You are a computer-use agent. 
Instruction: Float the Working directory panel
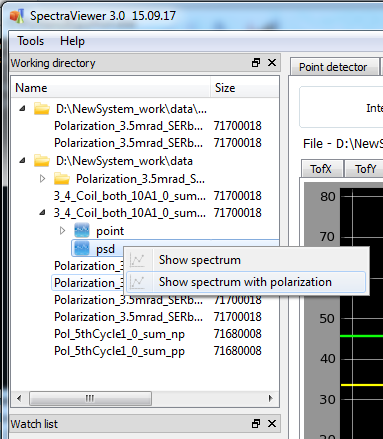tap(256, 62)
